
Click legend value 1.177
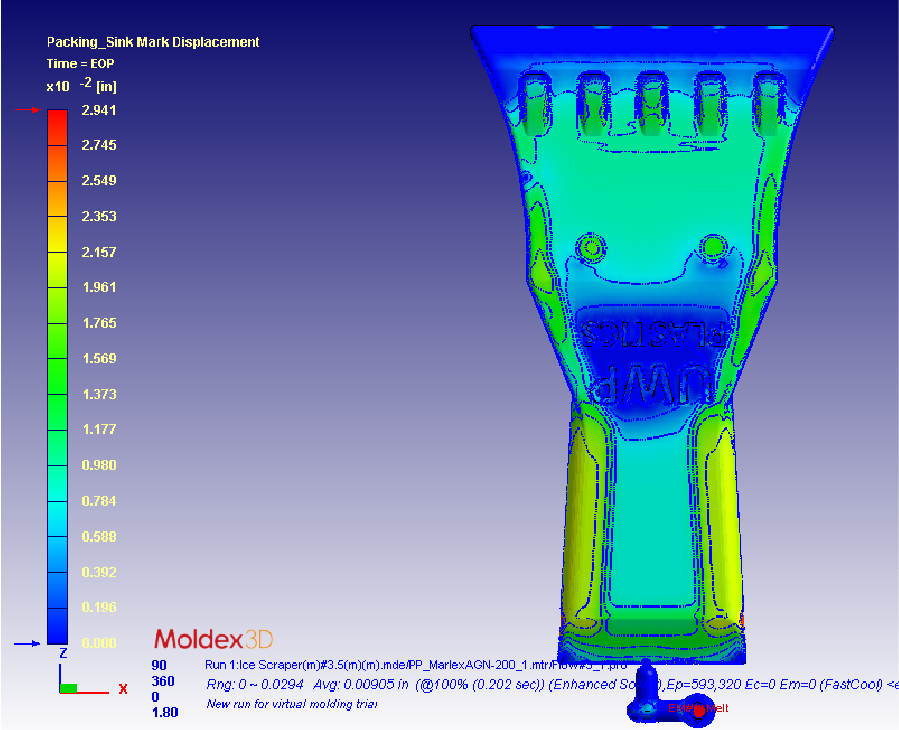coord(99,429)
